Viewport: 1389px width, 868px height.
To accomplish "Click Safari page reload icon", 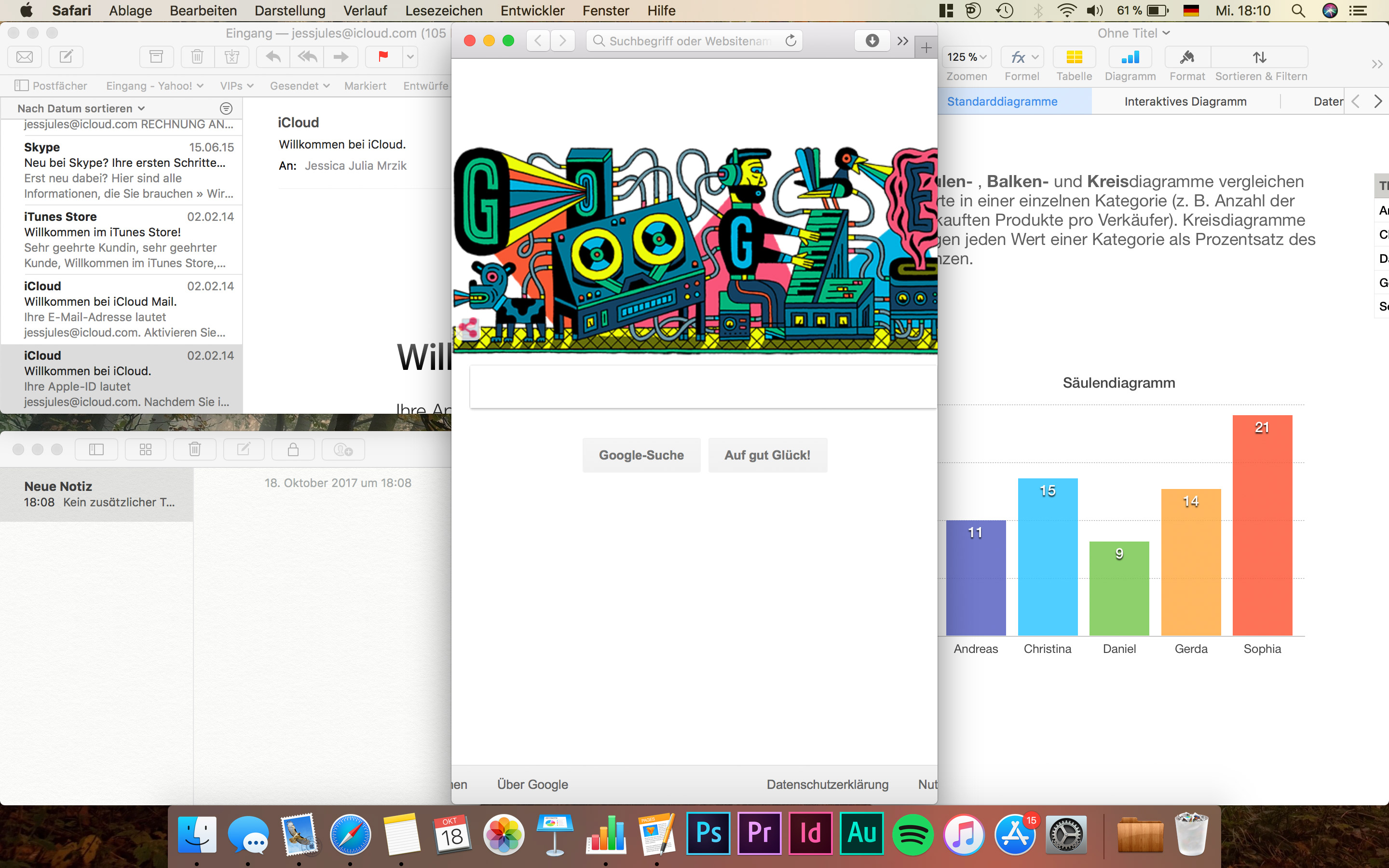I will 790,41.
